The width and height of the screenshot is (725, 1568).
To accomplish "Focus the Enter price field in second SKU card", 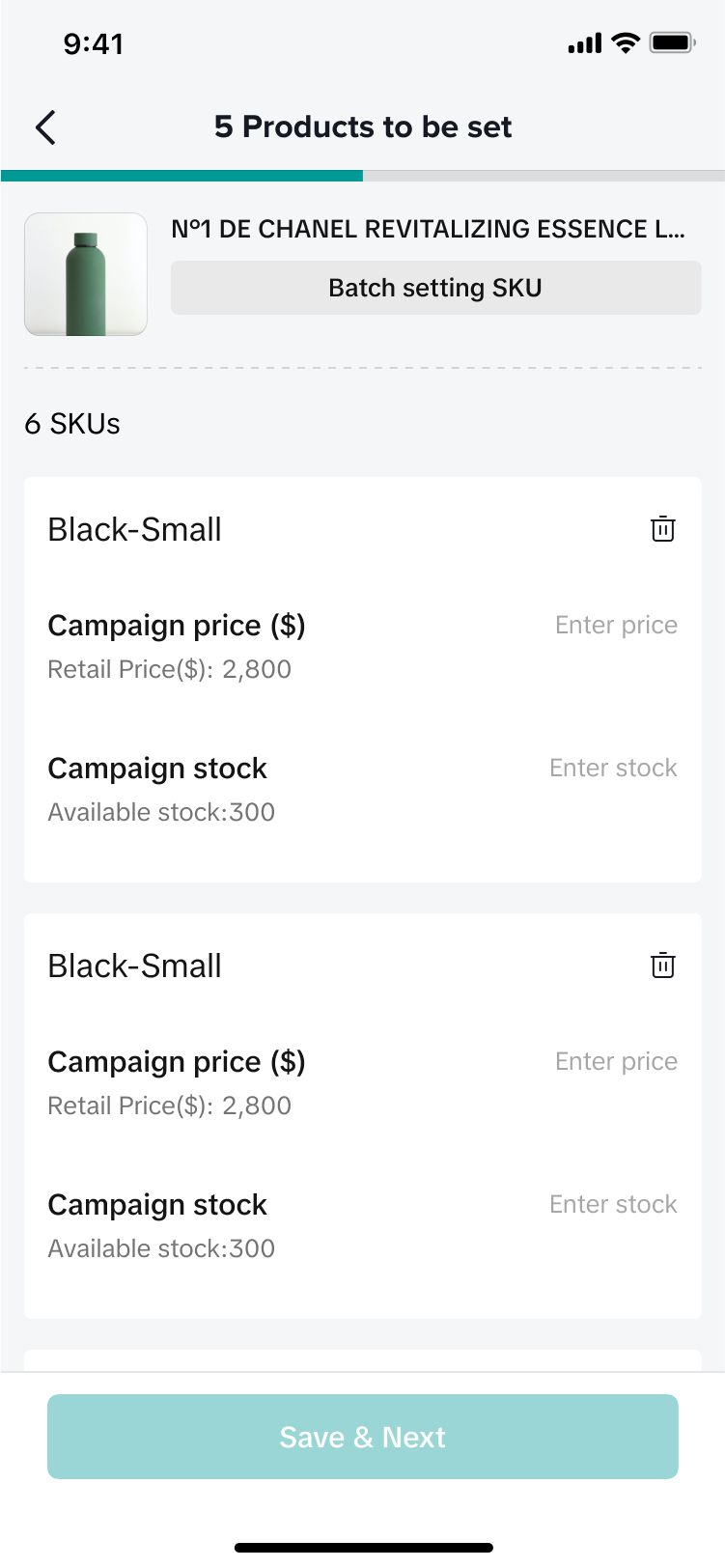I will pos(616,1062).
